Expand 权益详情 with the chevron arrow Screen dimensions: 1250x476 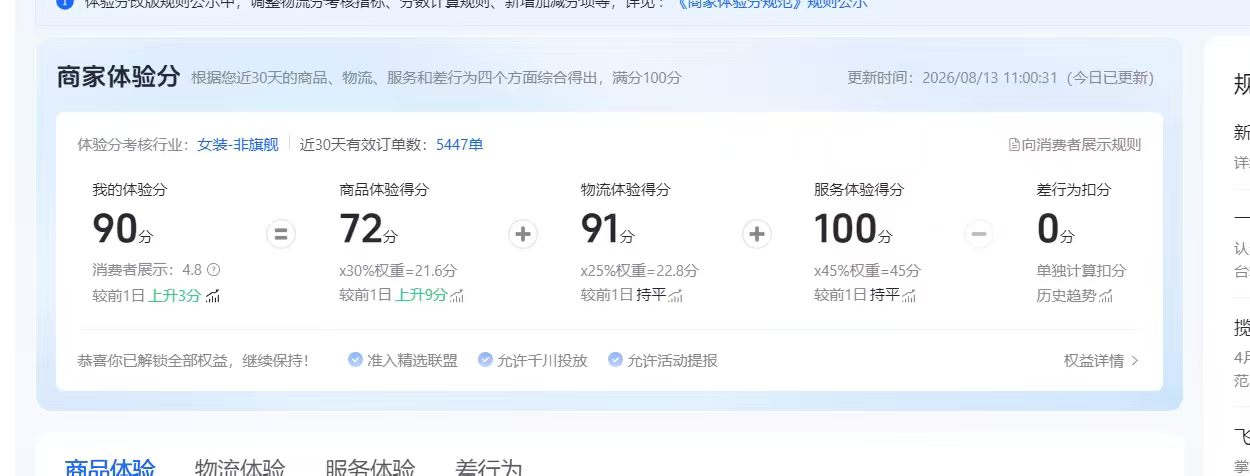click(x=1134, y=361)
